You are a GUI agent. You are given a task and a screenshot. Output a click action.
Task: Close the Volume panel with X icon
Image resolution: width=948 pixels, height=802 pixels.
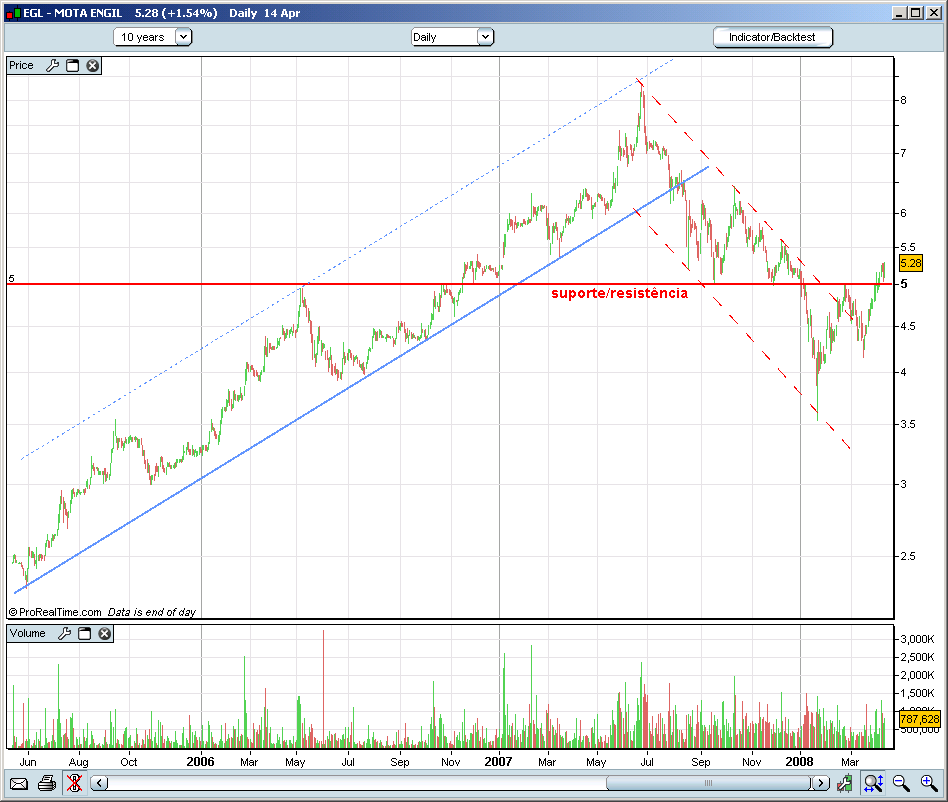pyautogui.click(x=105, y=633)
